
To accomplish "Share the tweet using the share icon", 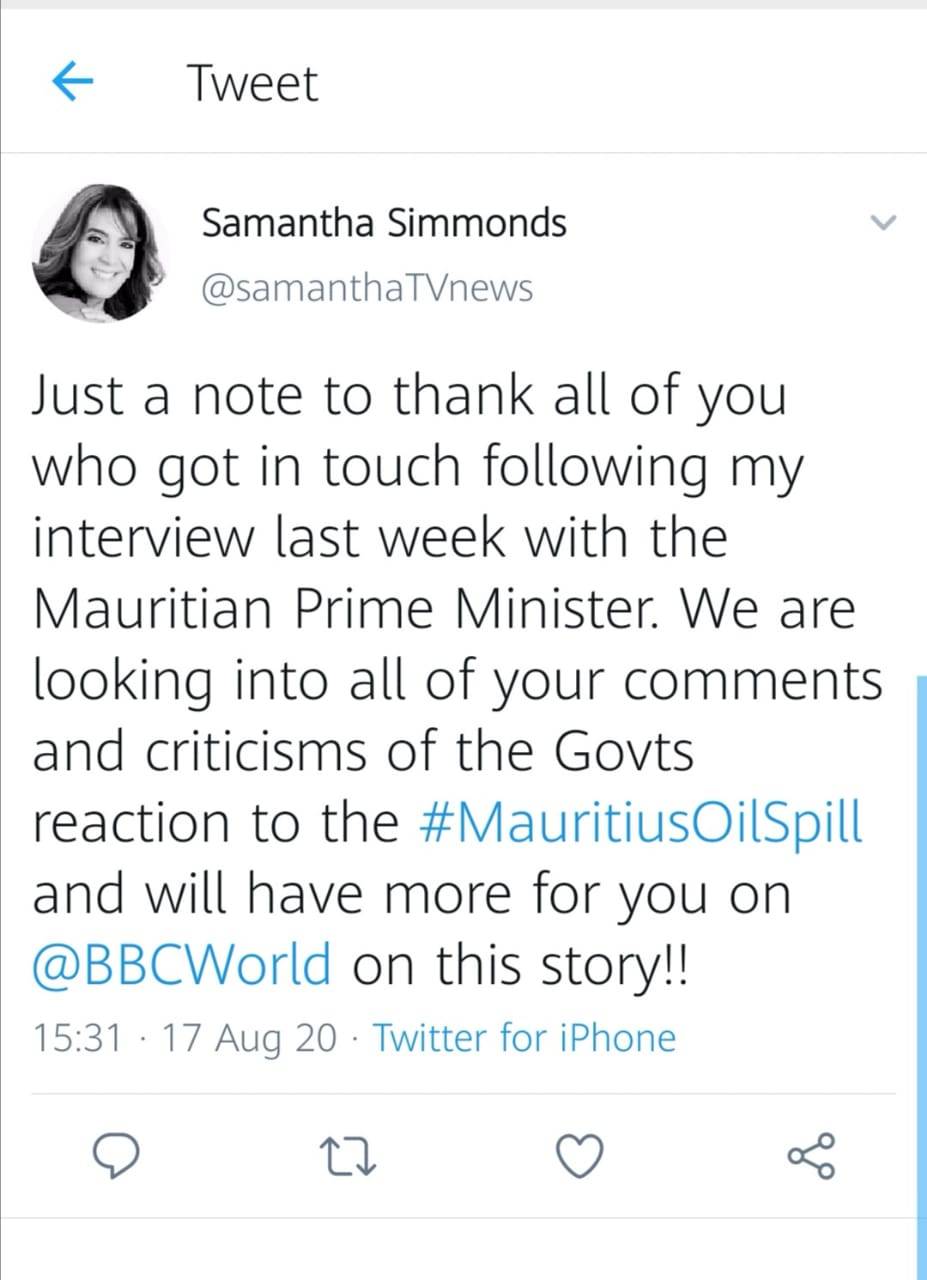I will (x=808, y=1158).
